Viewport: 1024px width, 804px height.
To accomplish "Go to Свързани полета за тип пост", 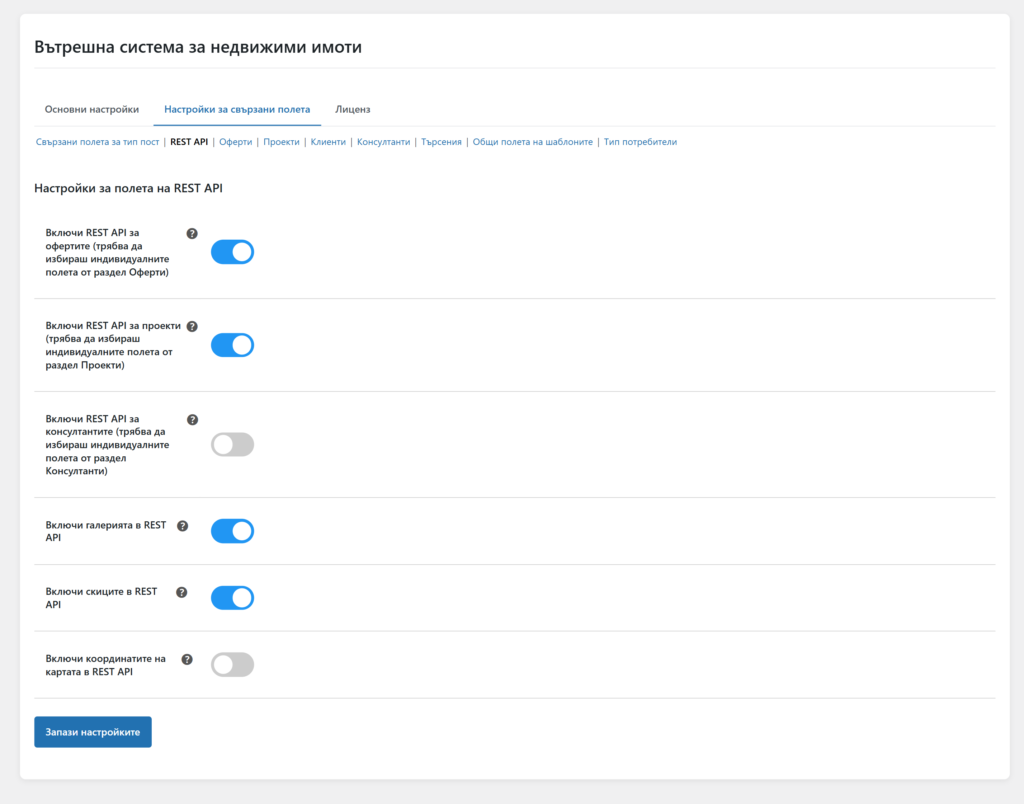I will point(97,142).
